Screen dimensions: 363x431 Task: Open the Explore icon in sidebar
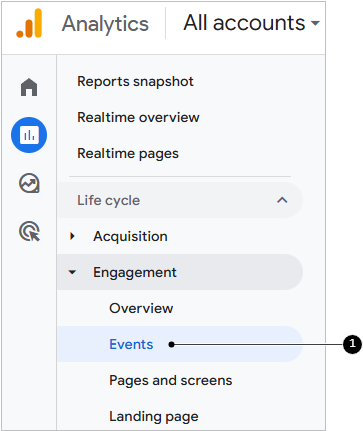pos(29,183)
